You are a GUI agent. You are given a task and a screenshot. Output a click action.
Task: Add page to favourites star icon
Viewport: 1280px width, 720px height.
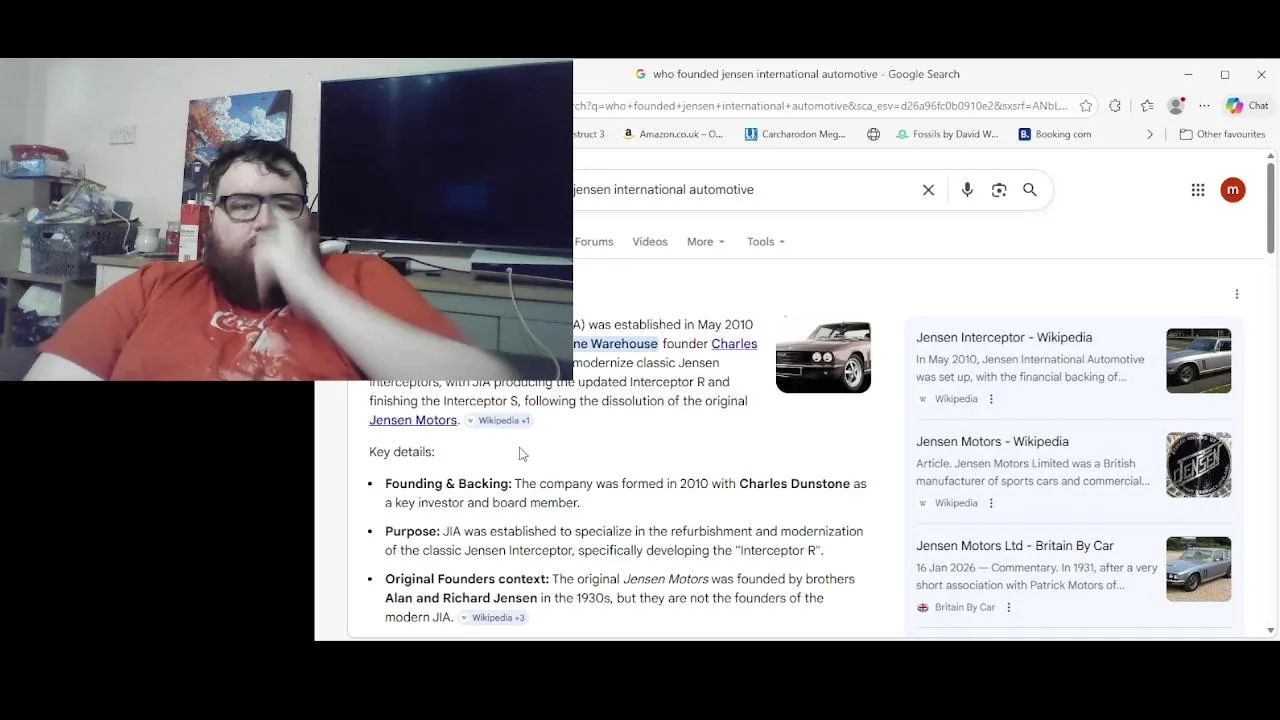click(x=1086, y=105)
